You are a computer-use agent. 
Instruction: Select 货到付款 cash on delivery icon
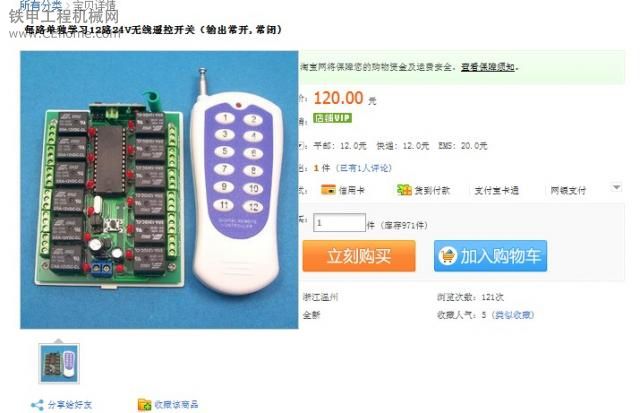[404, 190]
